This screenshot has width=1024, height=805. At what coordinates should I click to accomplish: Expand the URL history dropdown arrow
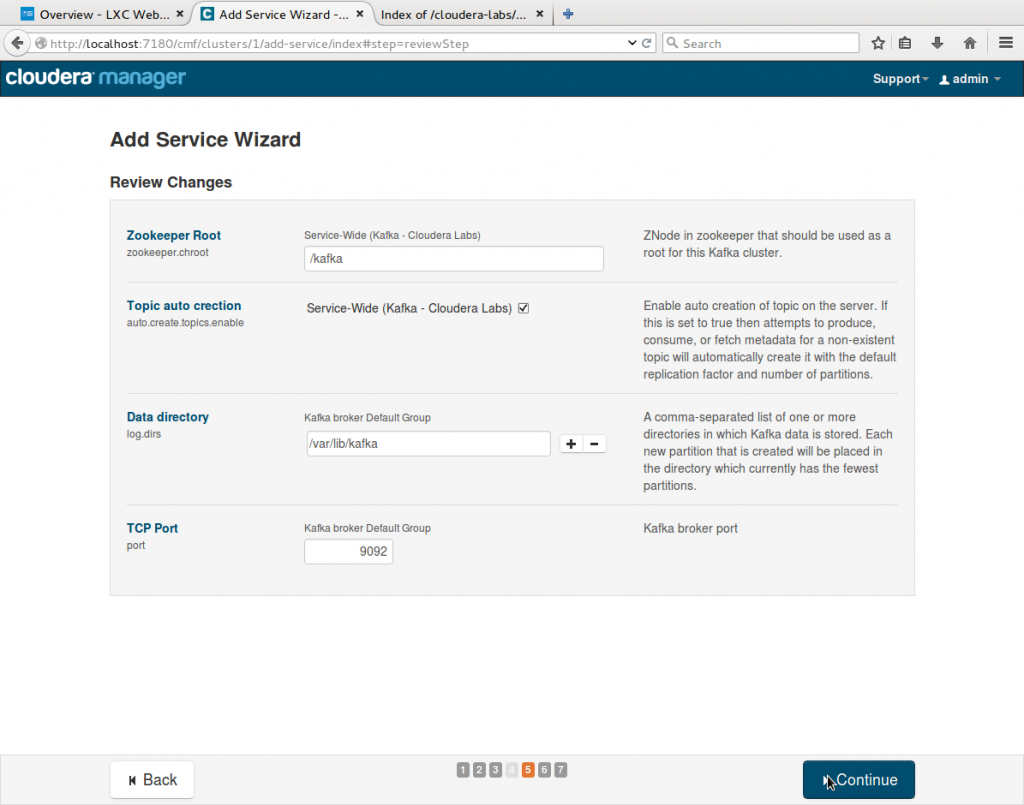coord(632,43)
